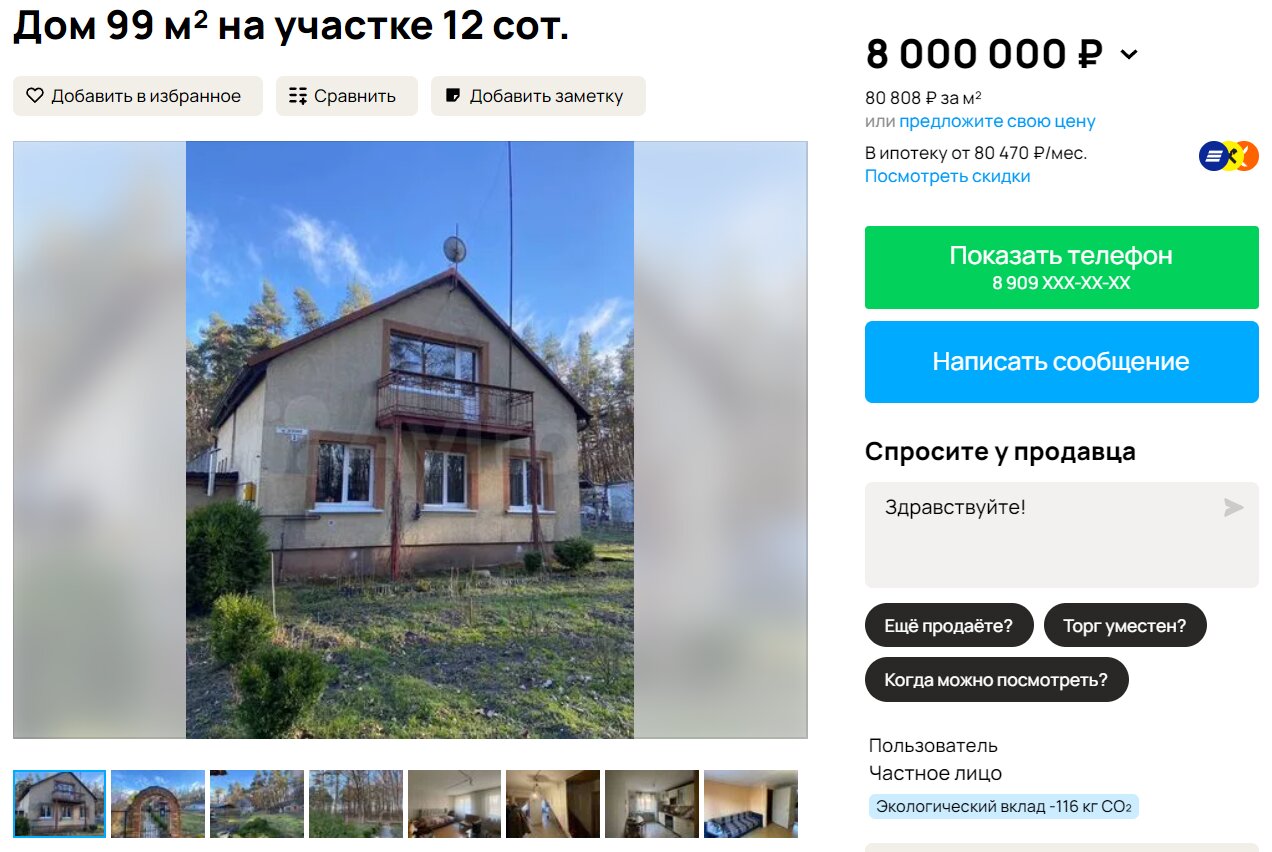Select the Торг уместен? quick question

tap(1125, 626)
